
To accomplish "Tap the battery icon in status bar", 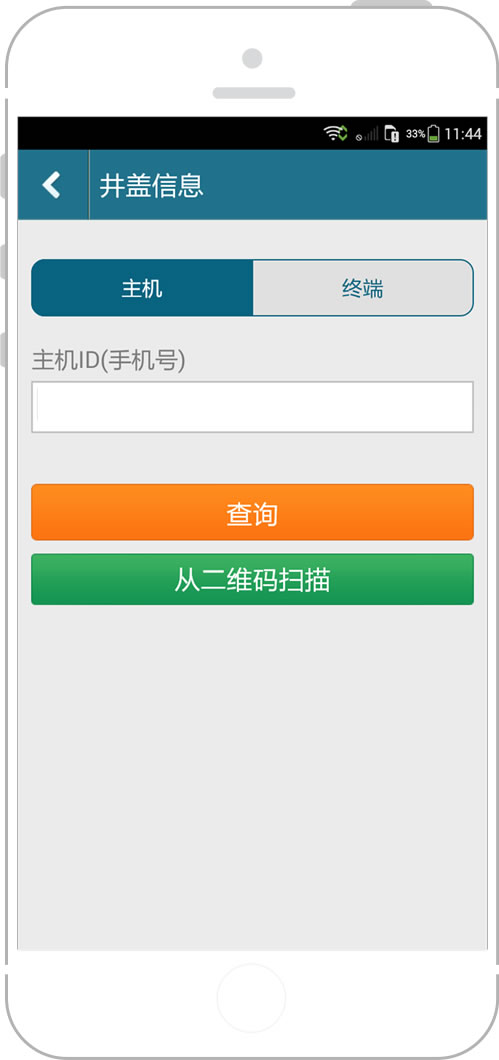I will coord(433,134).
